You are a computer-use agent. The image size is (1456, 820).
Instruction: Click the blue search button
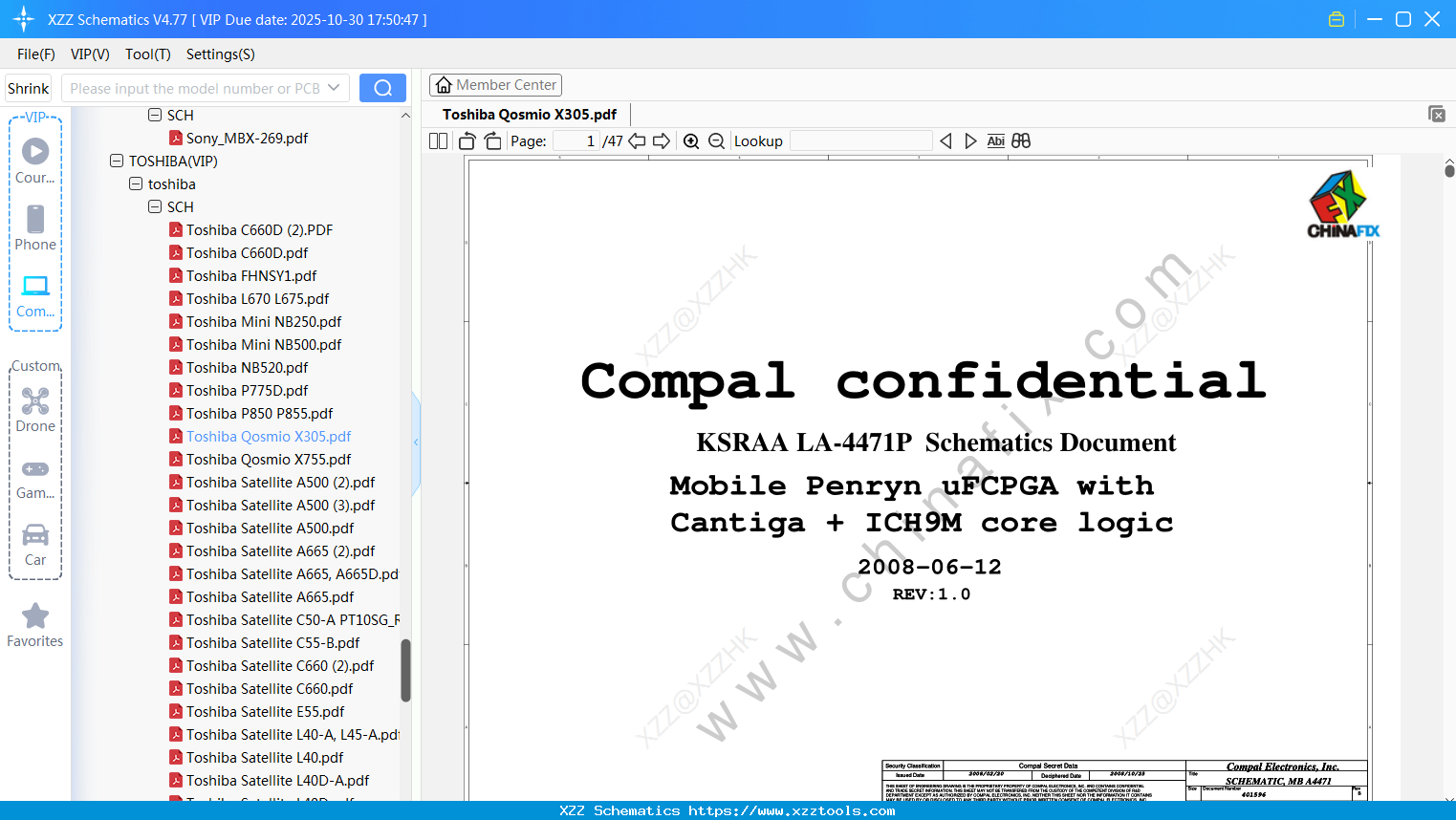[x=382, y=88]
